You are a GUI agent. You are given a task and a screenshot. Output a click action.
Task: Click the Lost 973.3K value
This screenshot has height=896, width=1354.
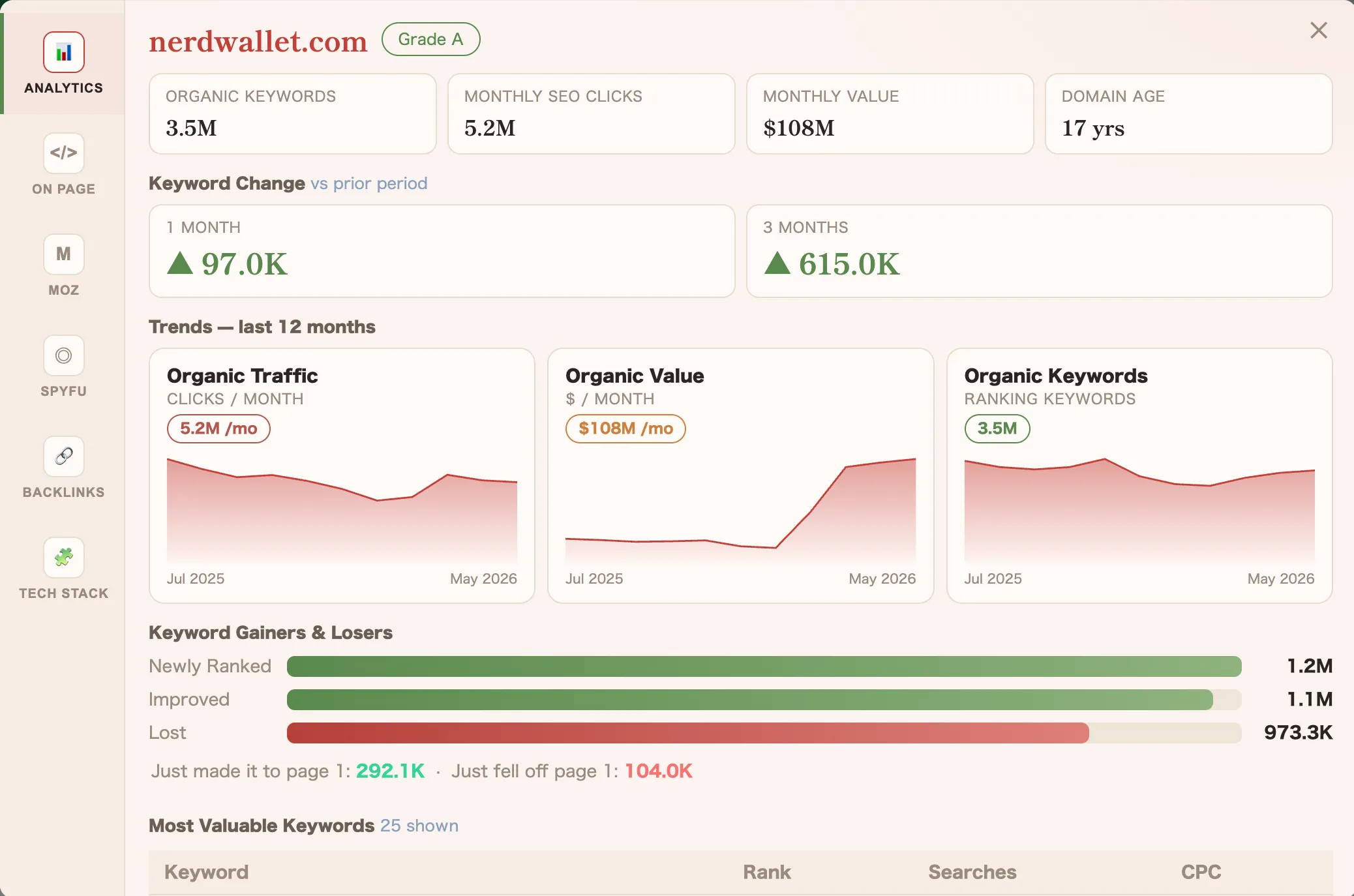click(1299, 732)
